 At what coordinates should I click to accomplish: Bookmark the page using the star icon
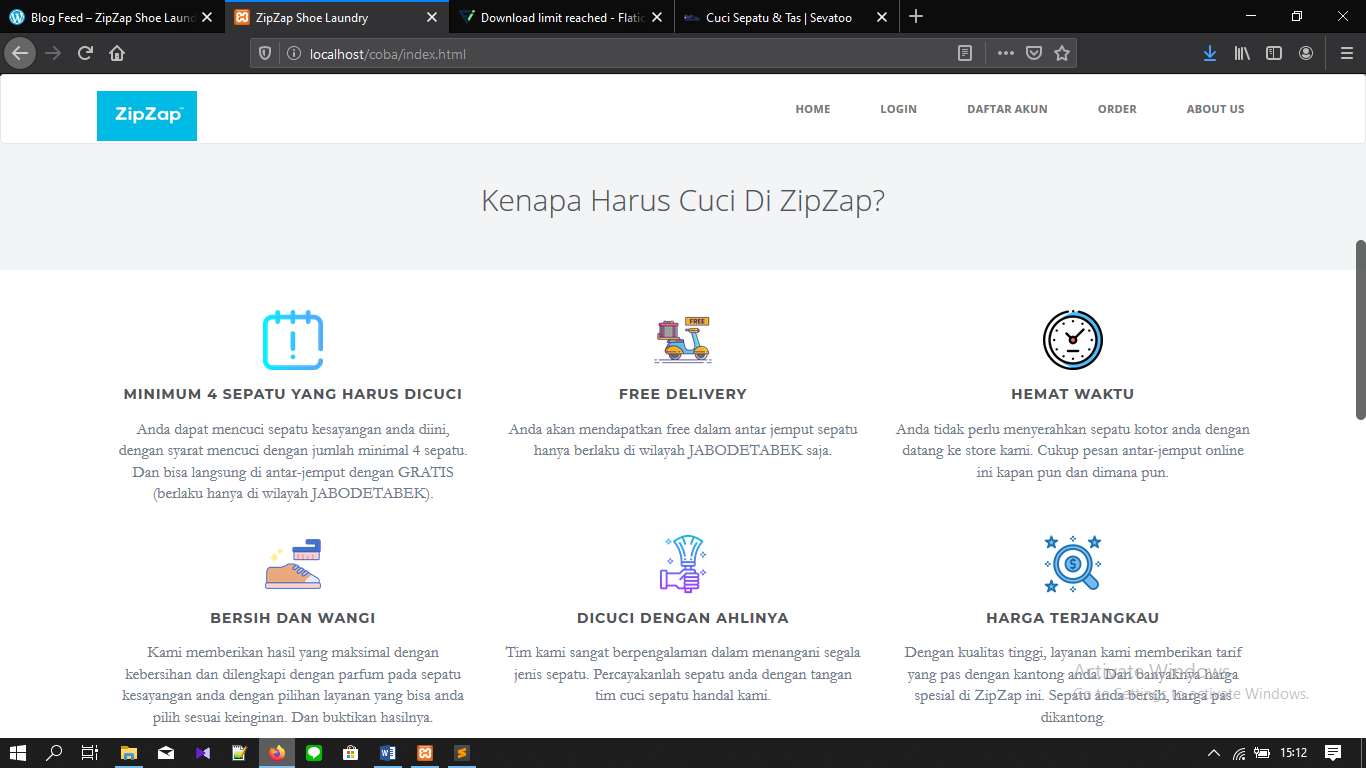coord(1063,52)
